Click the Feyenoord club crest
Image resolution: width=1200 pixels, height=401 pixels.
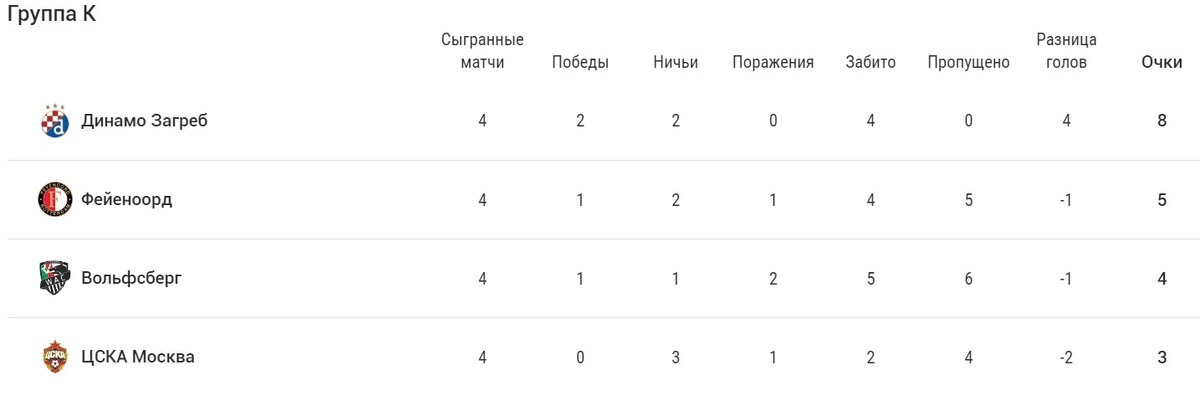pos(55,200)
